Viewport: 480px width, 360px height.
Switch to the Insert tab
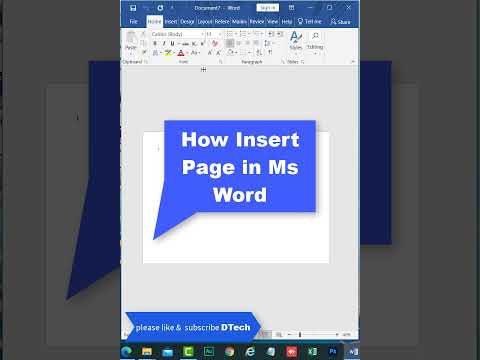[171, 21]
